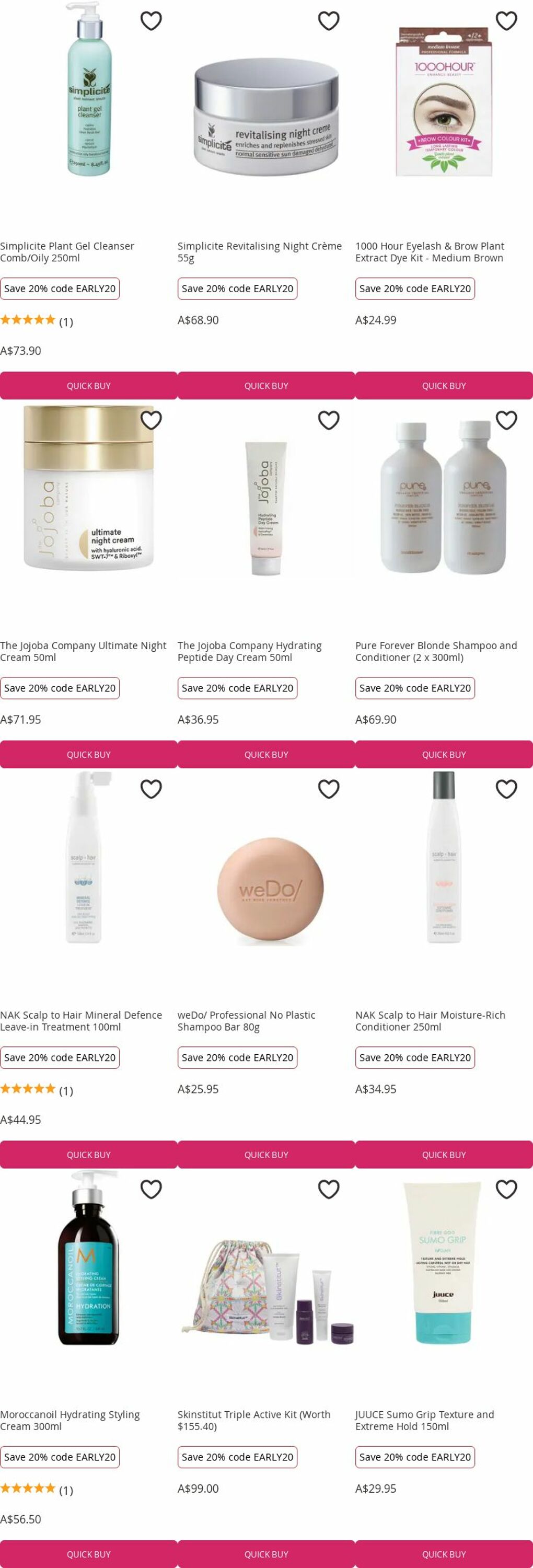Favorite the Simplicite Revitalising Night Crème
The width and height of the screenshot is (533, 1568).
point(329,21)
